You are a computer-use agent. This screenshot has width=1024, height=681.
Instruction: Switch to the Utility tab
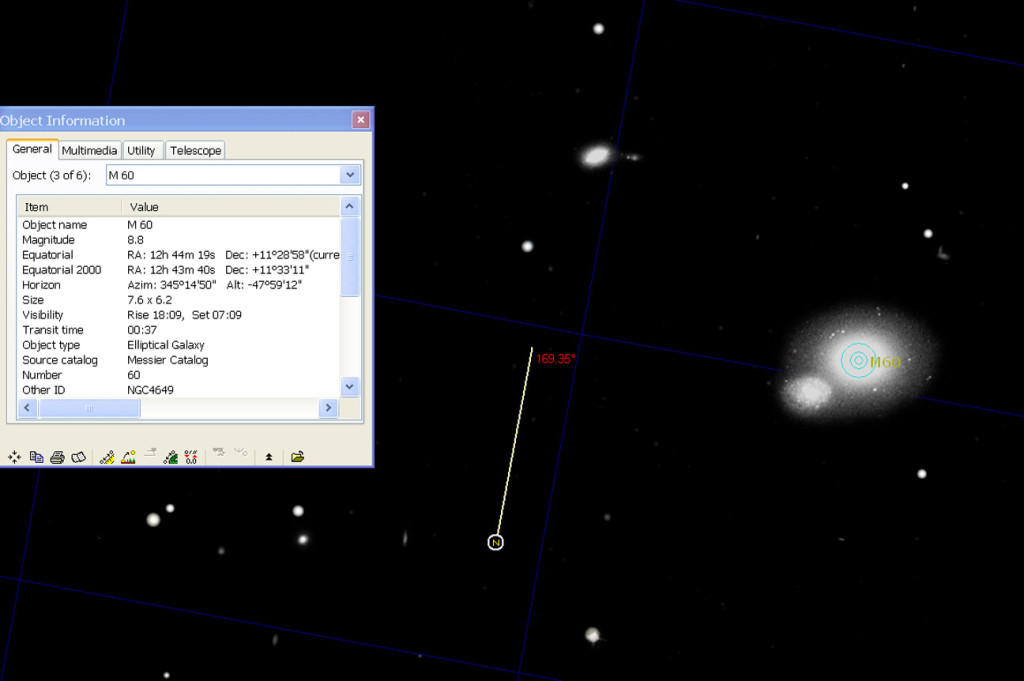click(x=141, y=150)
